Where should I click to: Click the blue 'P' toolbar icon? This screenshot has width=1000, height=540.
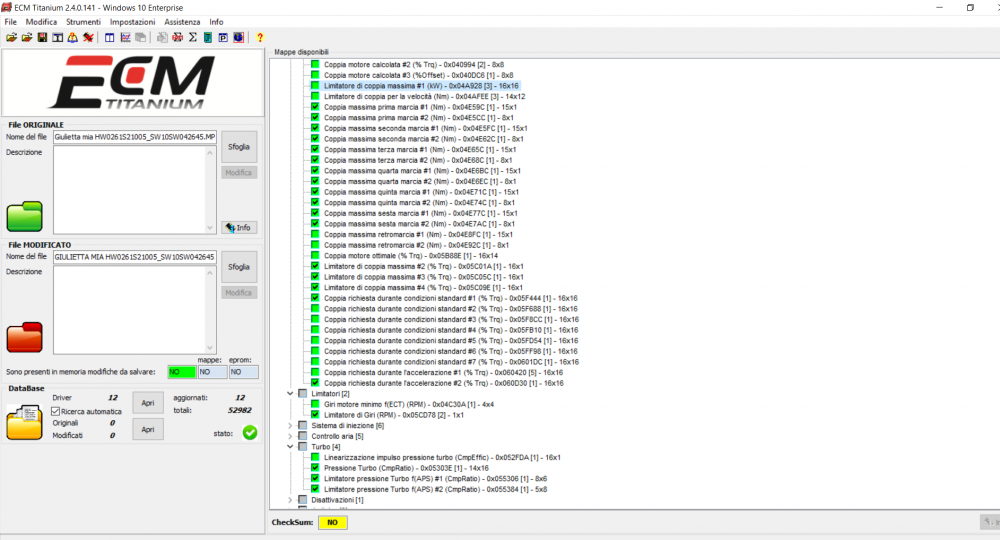pyautogui.click(x=223, y=38)
